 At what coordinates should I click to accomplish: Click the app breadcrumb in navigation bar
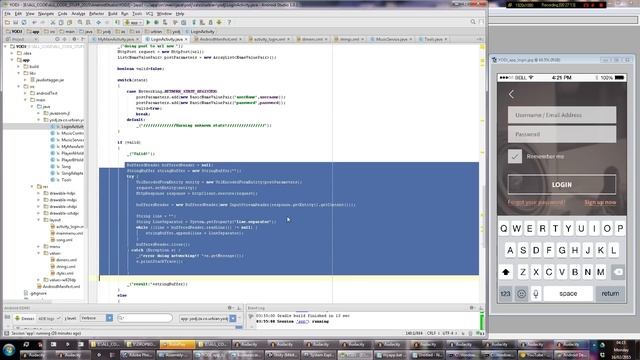tap(33, 31)
